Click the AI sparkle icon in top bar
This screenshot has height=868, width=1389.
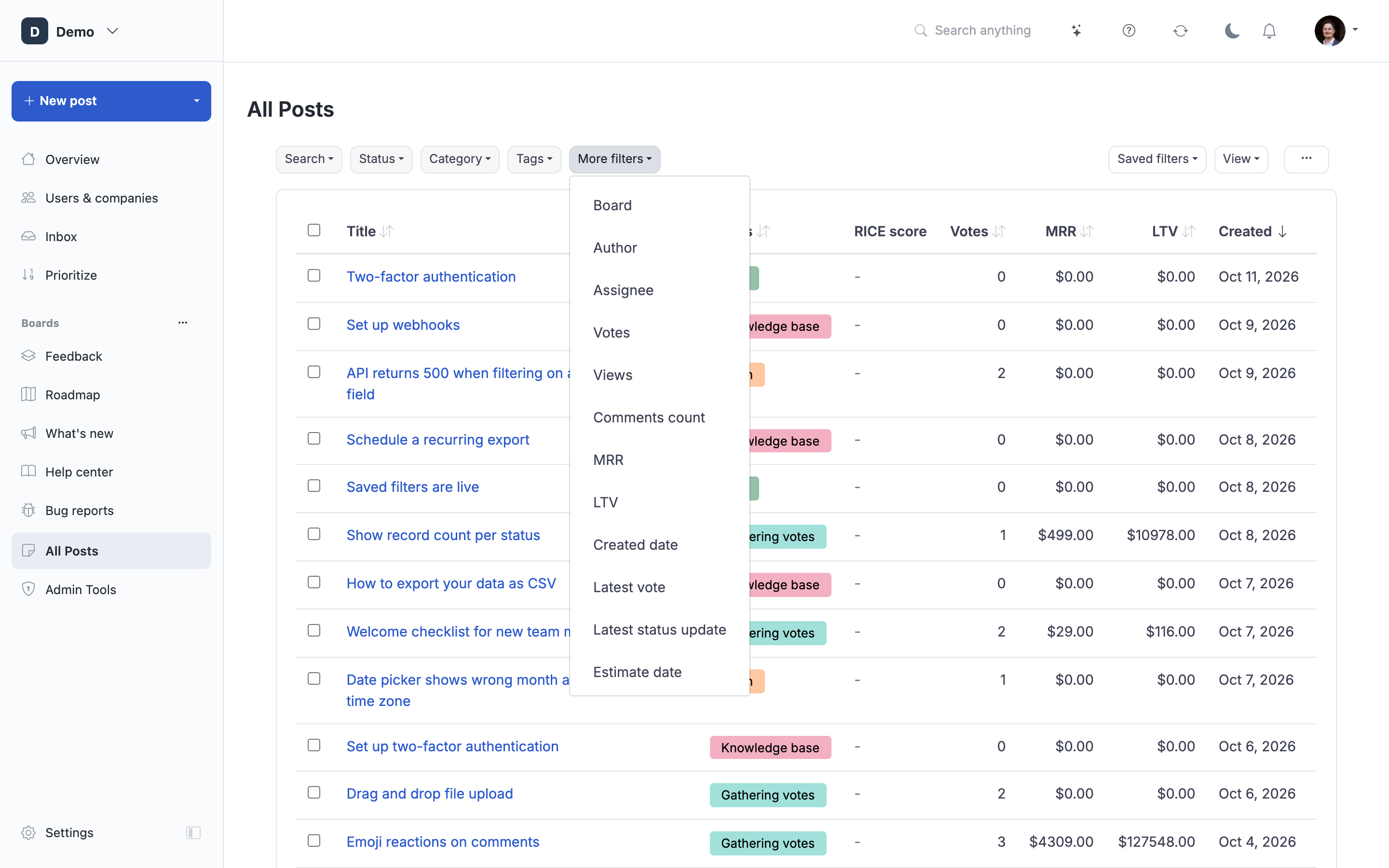1076,30
